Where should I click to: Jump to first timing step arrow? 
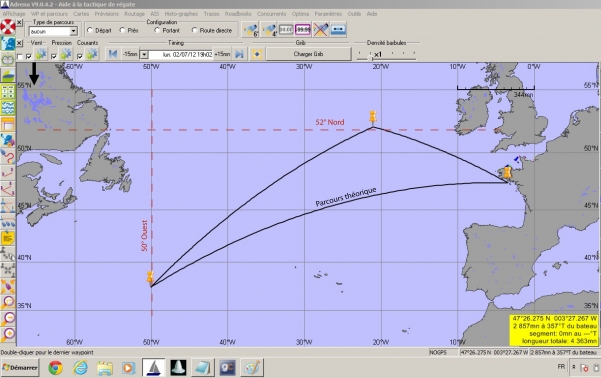pos(113,54)
